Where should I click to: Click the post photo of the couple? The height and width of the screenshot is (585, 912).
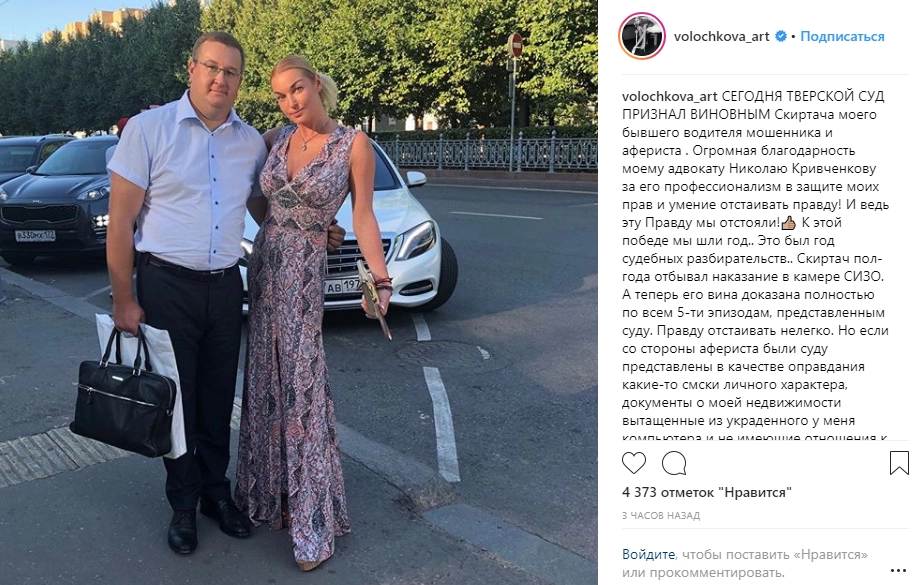pyautogui.click(x=299, y=292)
